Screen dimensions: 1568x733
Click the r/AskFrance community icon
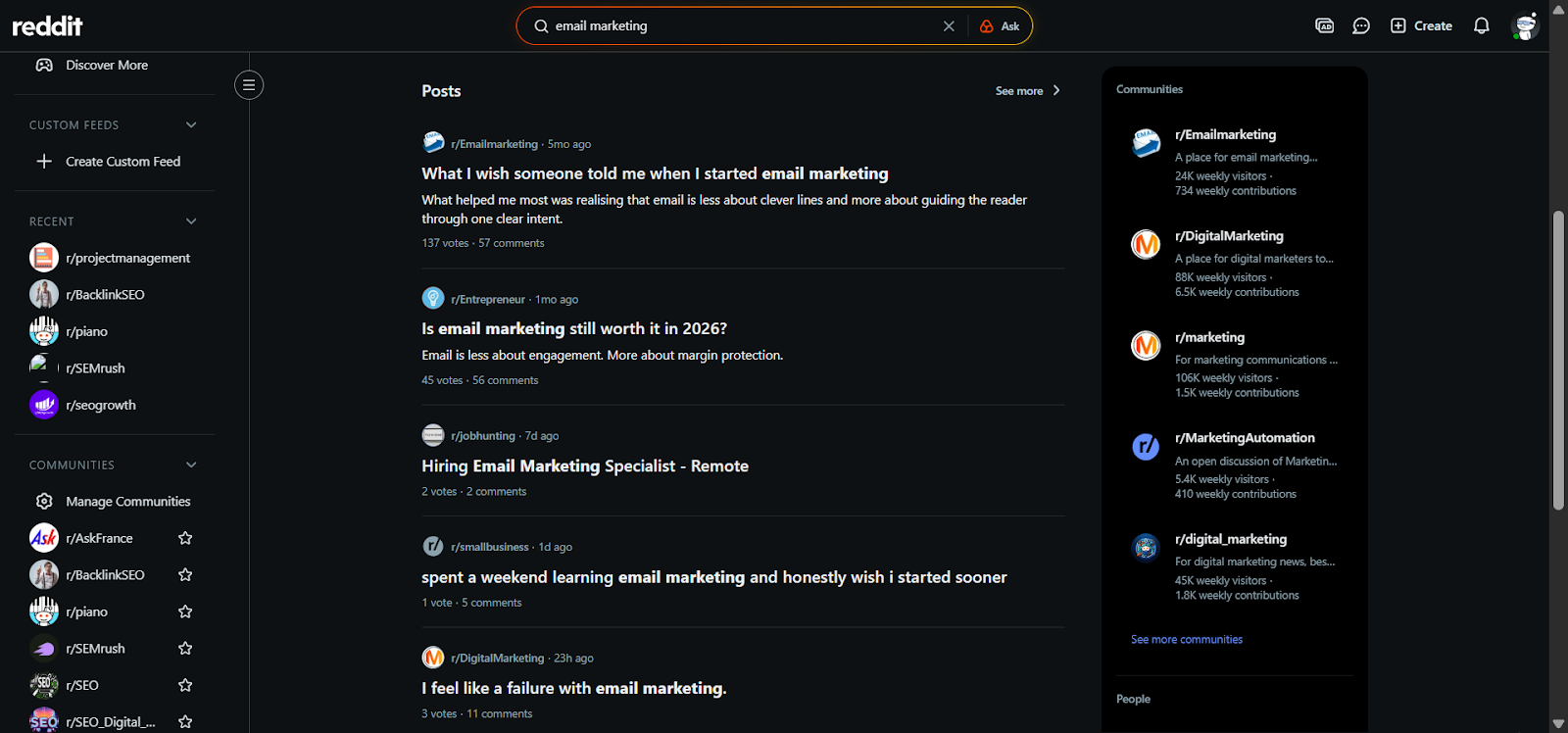click(x=43, y=537)
